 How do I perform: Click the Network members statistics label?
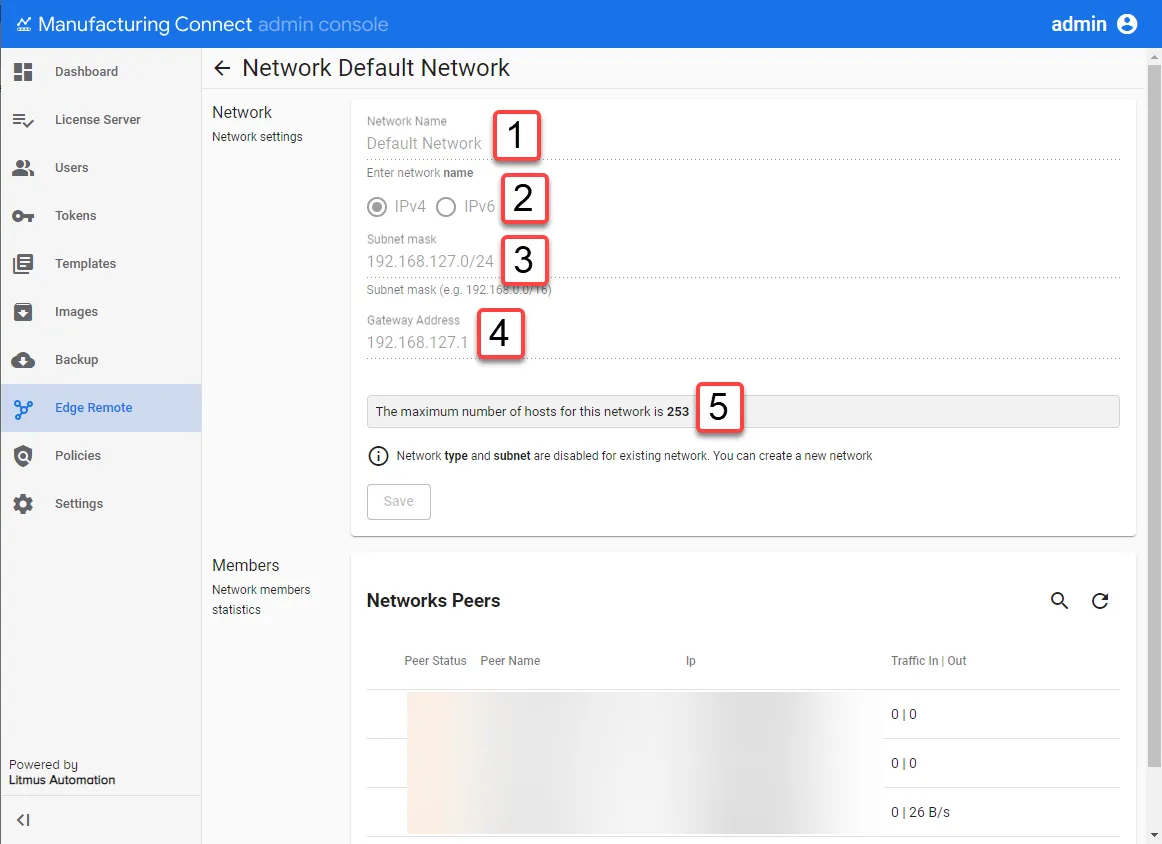click(x=261, y=599)
